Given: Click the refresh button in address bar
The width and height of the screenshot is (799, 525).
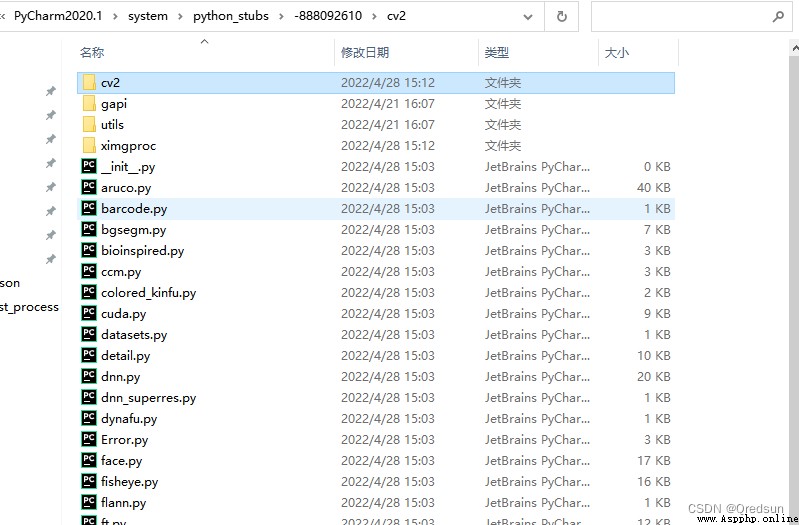Looking at the screenshot, I should click(x=562, y=16).
